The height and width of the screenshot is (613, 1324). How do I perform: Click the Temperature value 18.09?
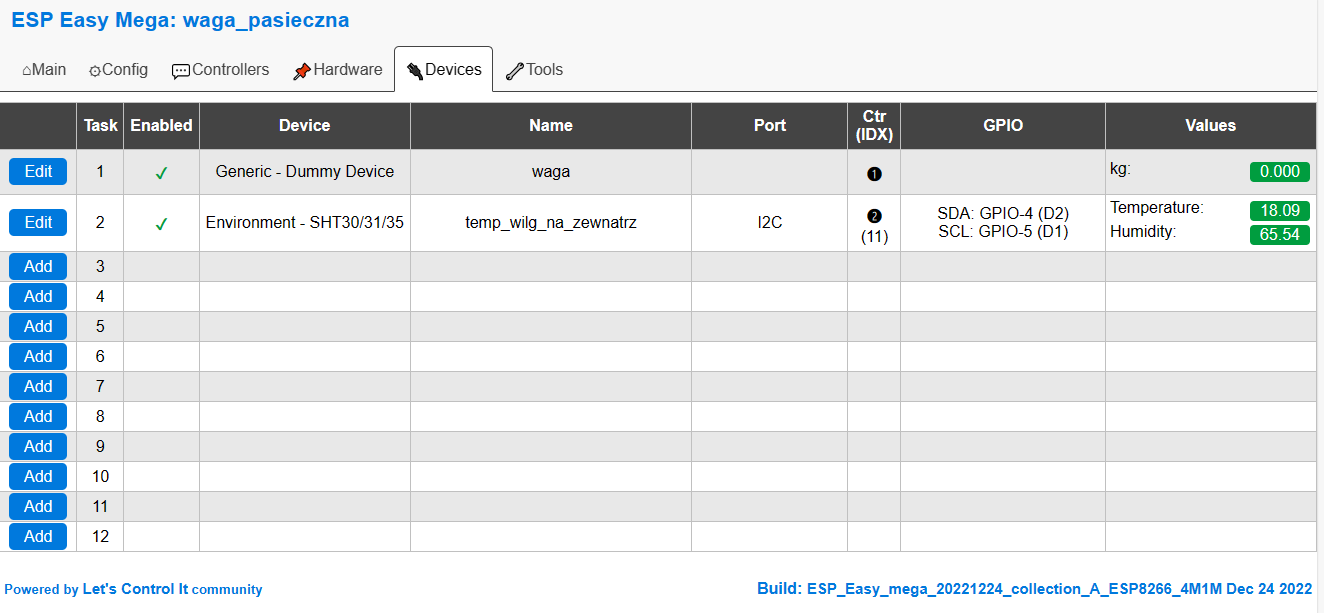pyautogui.click(x=1280, y=211)
